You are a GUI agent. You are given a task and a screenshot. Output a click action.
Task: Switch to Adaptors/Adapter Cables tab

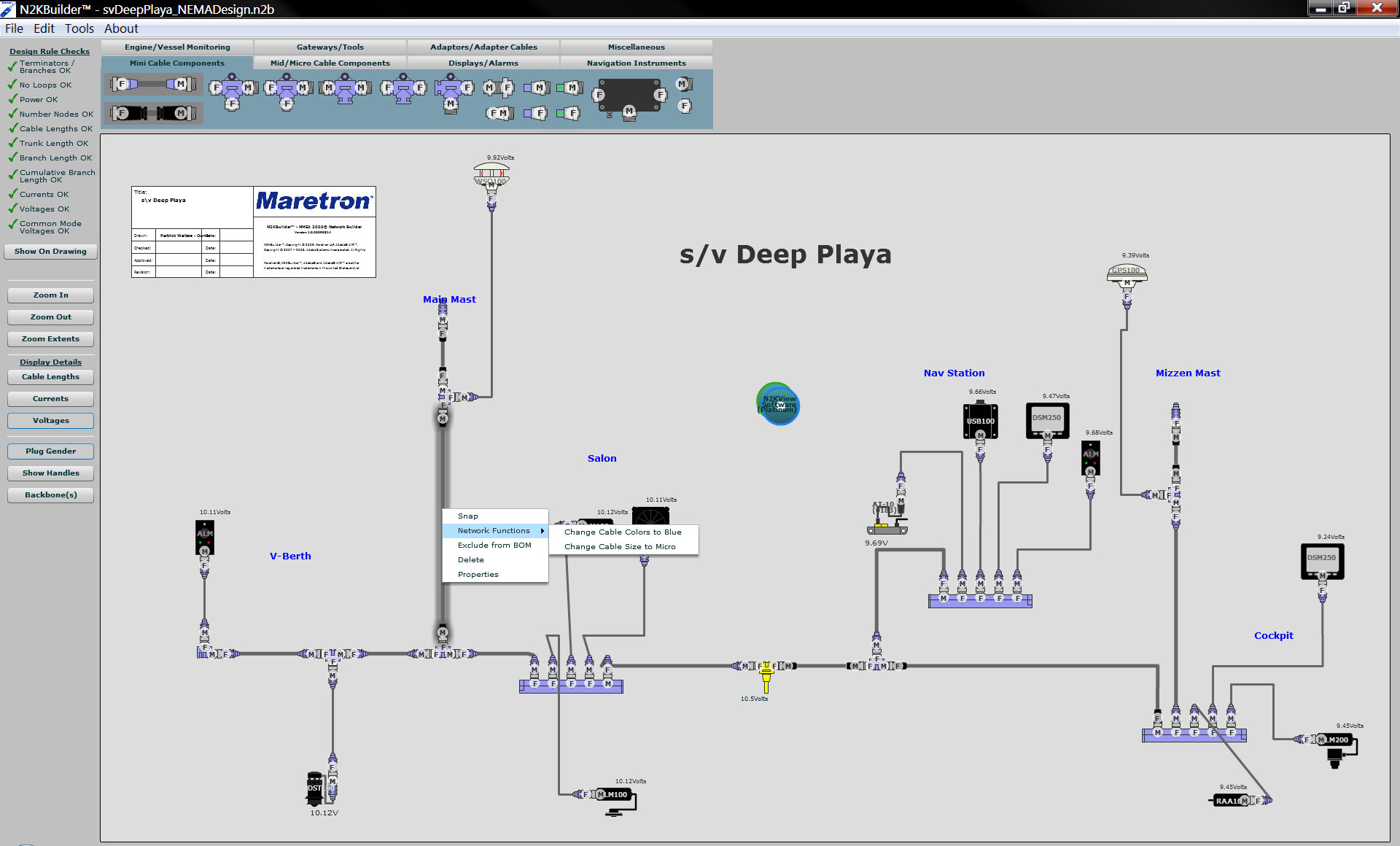(x=483, y=47)
